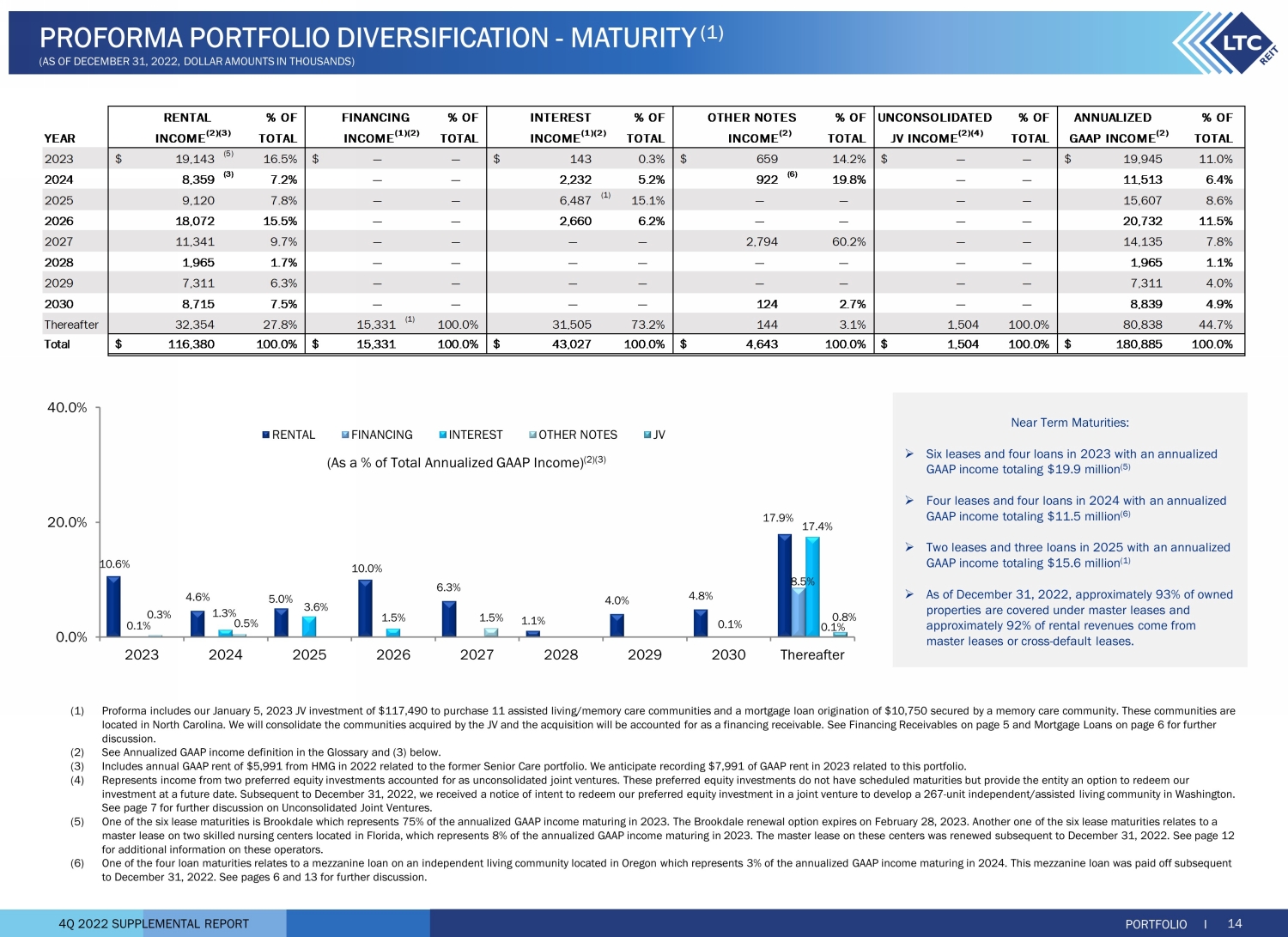Click the INTEREST legend marker
1288x937 pixels.
[x=443, y=435]
